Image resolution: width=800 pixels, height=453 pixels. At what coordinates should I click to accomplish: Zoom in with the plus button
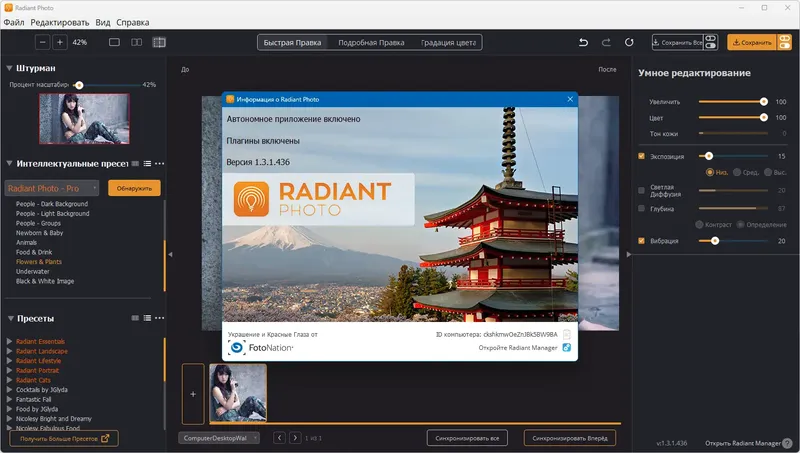tap(60, 42)
